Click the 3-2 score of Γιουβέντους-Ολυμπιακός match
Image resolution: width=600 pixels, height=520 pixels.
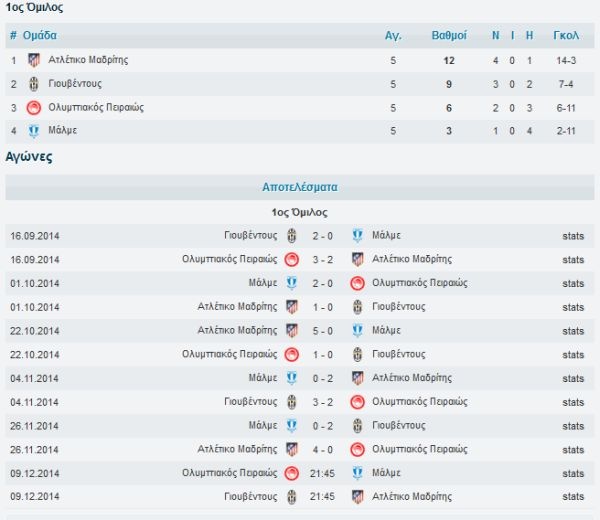point(323,402)
